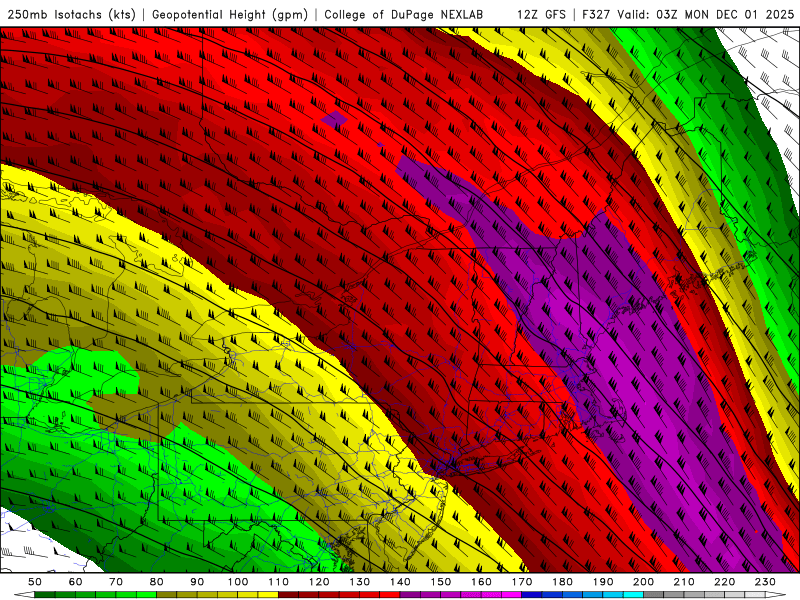Click the 60 value on the color scale
The width and height of the screenshot is (800, 600).
tap(76, 582)
